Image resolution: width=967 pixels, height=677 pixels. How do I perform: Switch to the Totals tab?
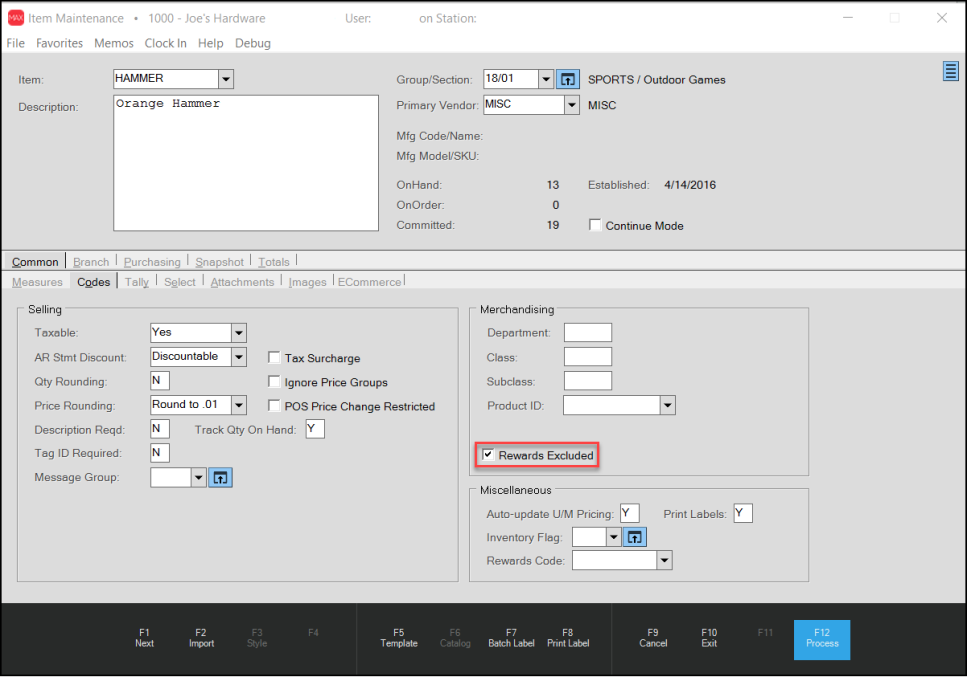(273, 262)
